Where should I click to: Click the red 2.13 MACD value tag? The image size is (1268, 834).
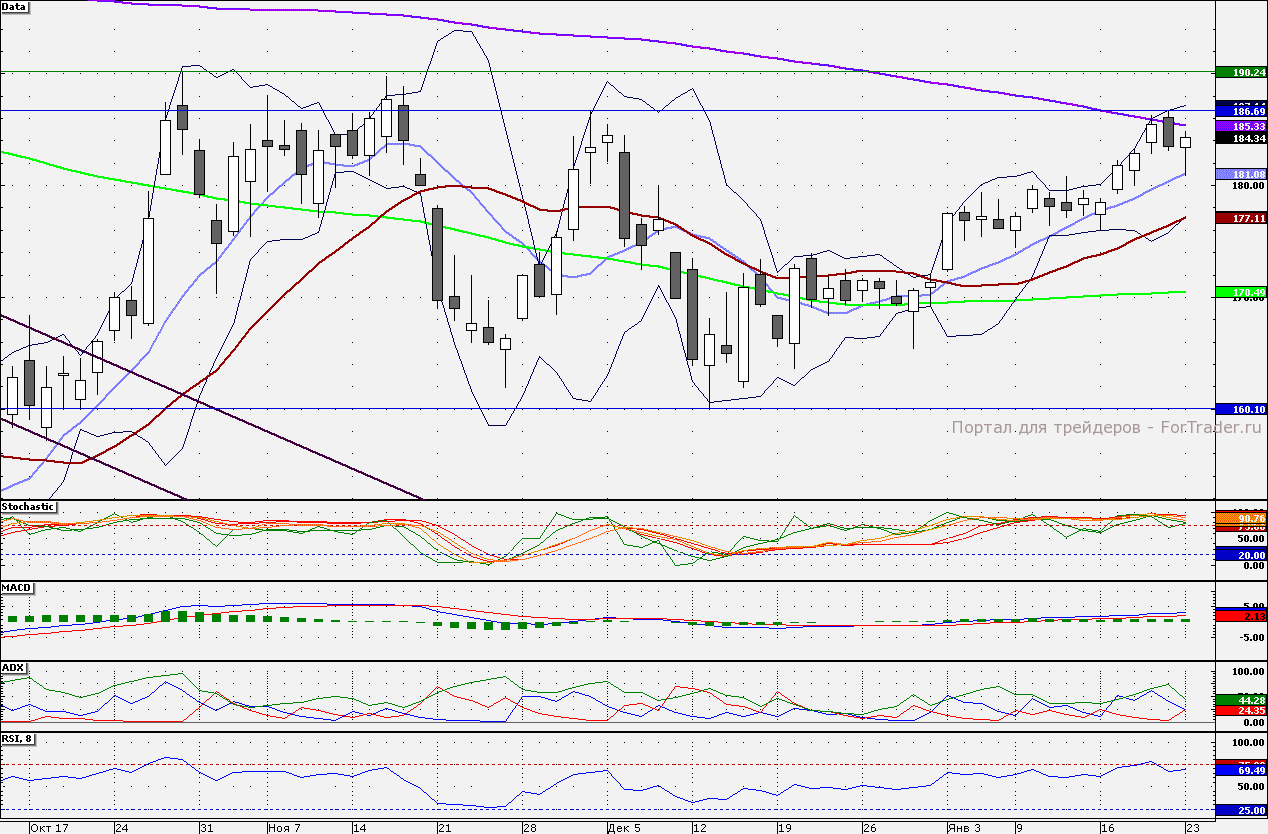pyautogui.click(x=1241, y=617)
